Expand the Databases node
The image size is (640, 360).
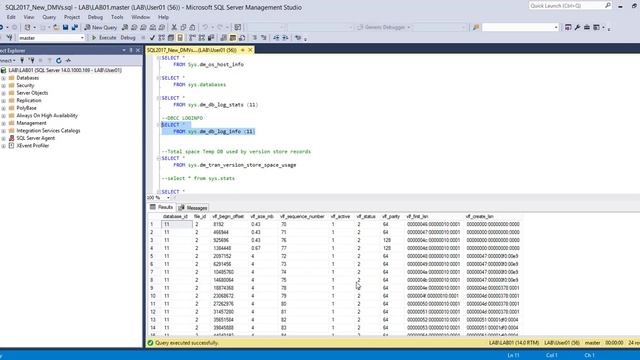[x=3, y=78]
